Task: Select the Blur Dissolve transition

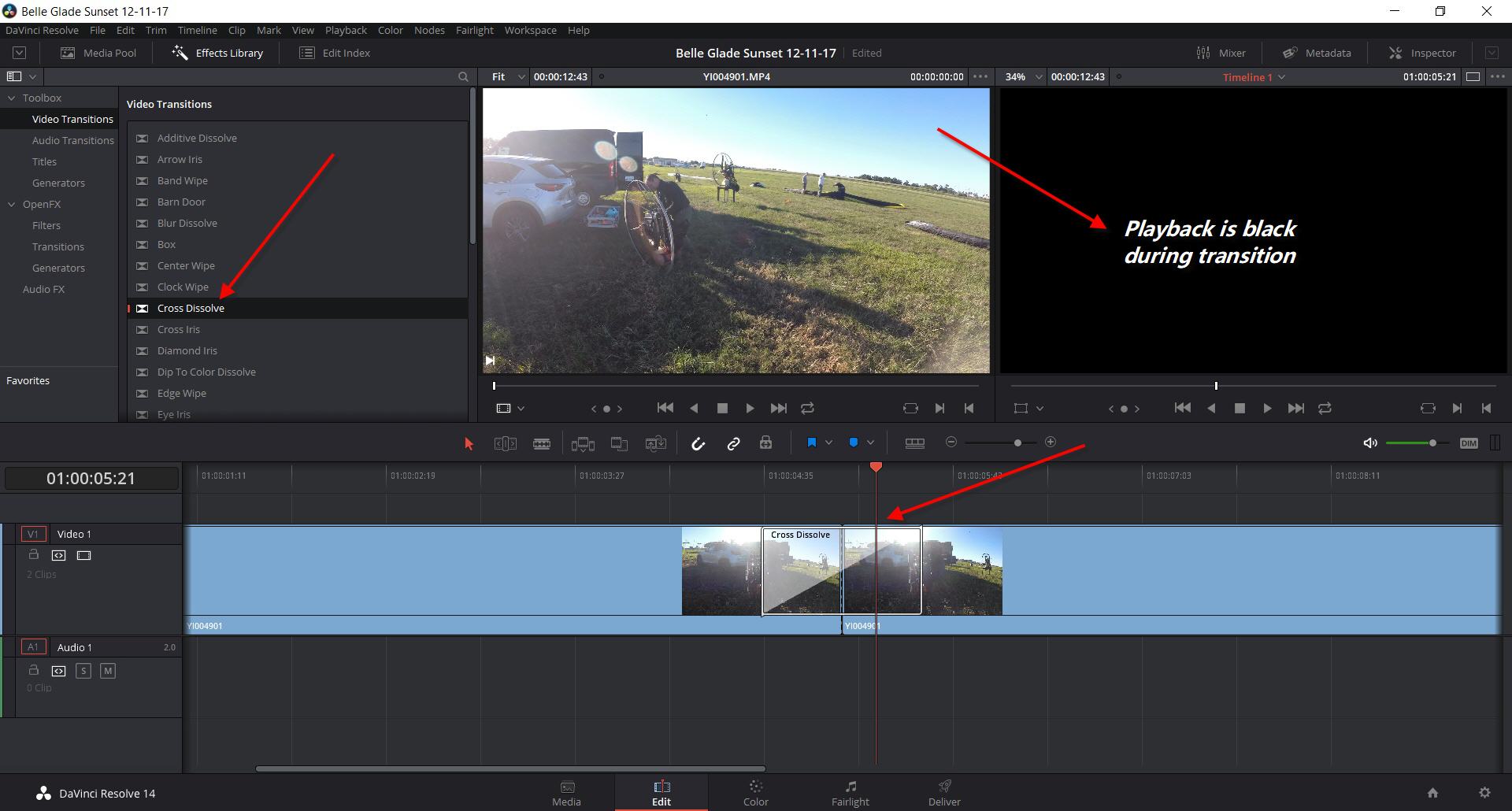Action: coord(298,223)
